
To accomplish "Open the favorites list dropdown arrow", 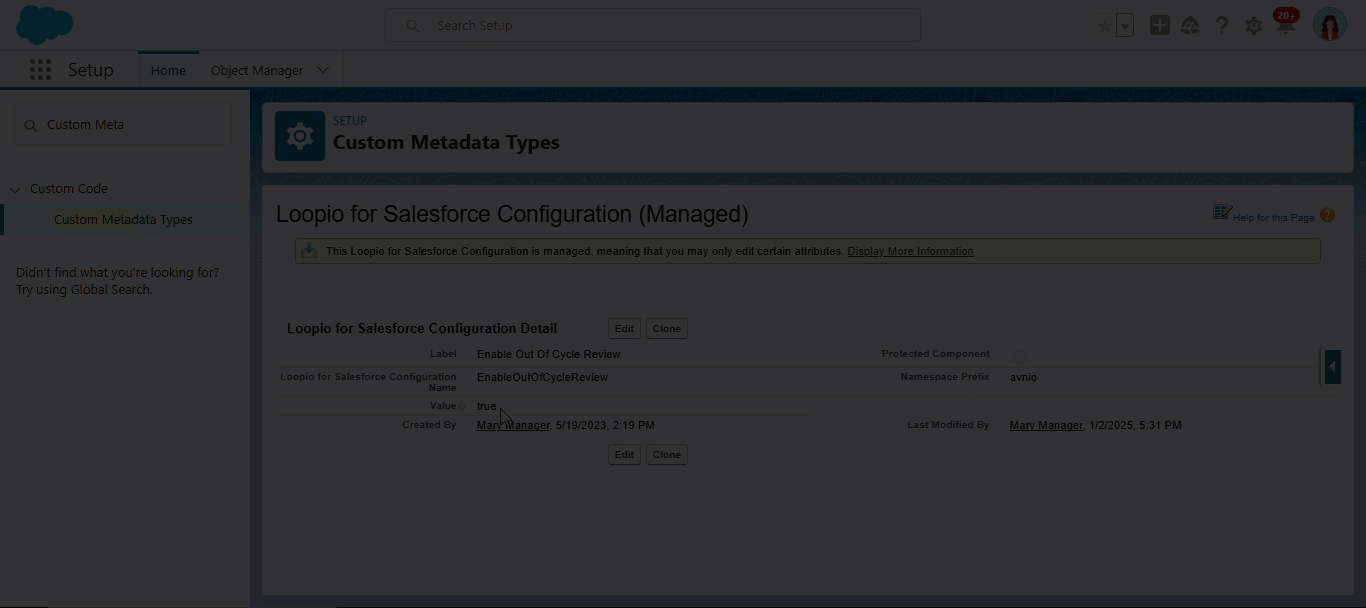I will 1125,26.
